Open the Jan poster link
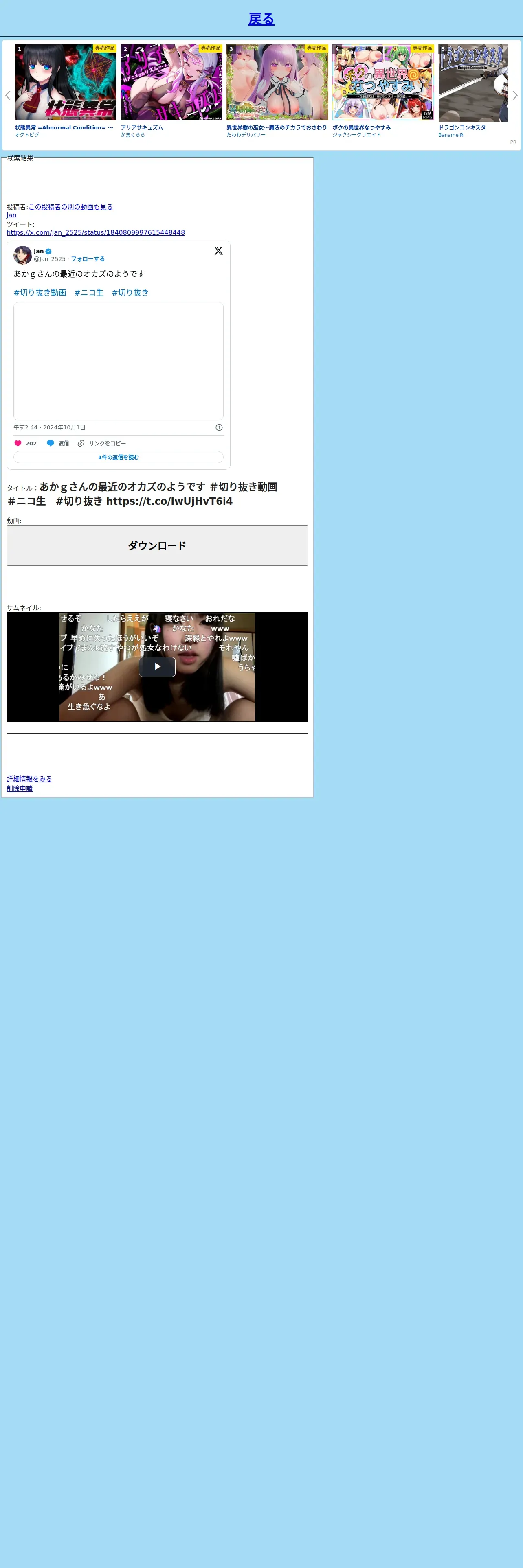 [x=11, y=215]
